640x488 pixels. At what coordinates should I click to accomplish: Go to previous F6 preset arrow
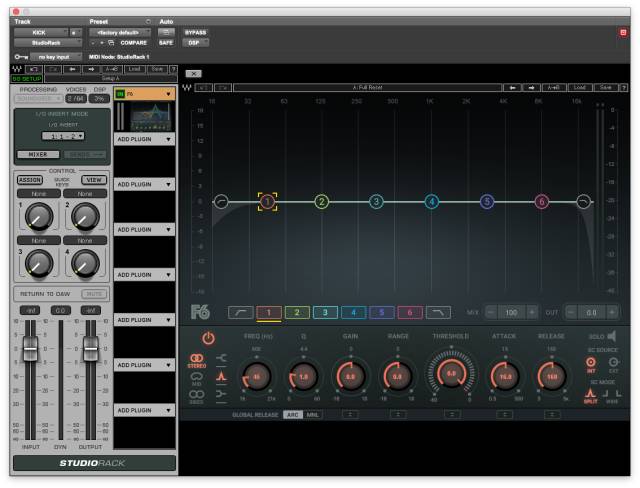click(x=513, y=87)
